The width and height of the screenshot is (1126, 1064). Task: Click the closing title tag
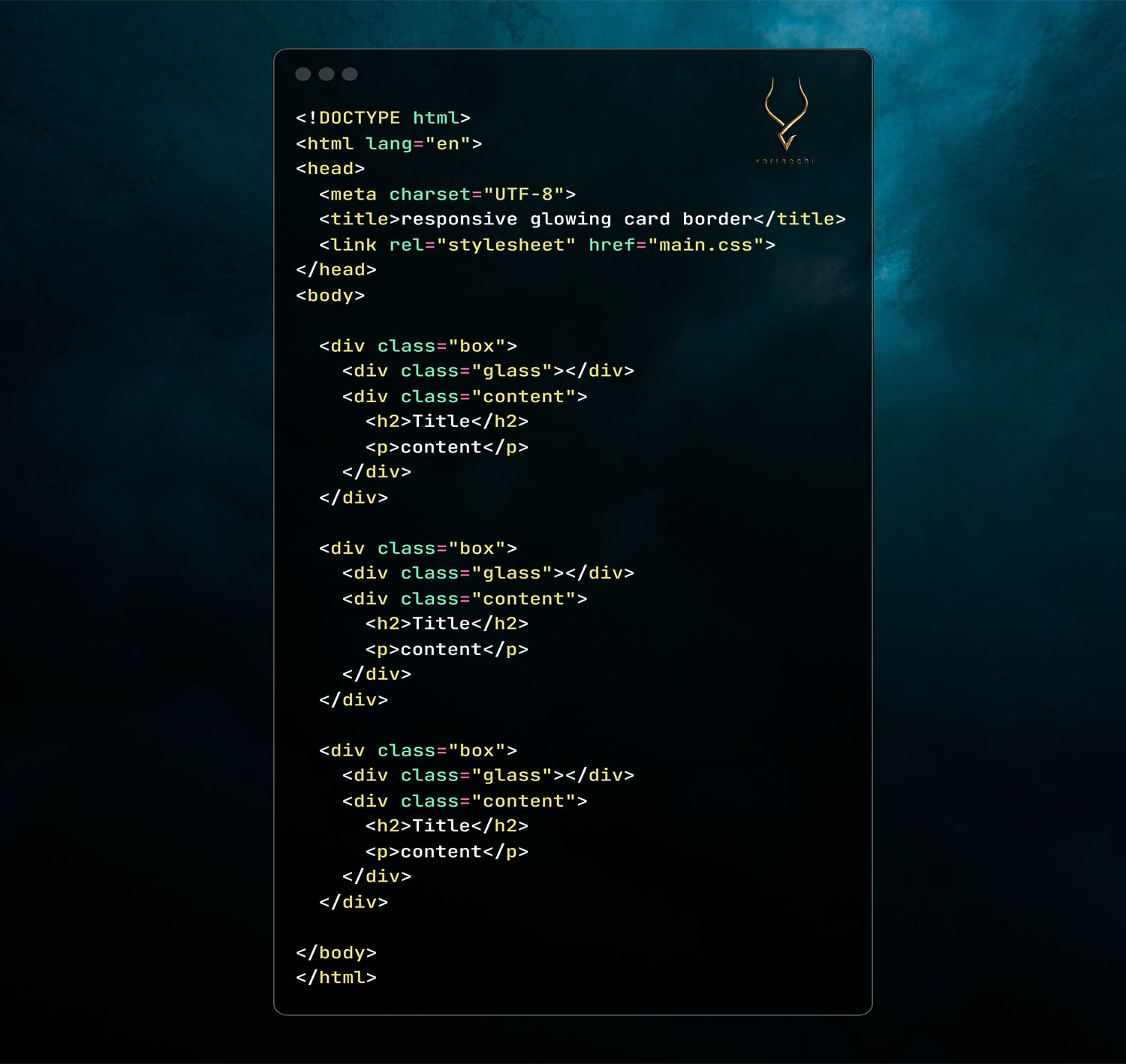point(799,219)
